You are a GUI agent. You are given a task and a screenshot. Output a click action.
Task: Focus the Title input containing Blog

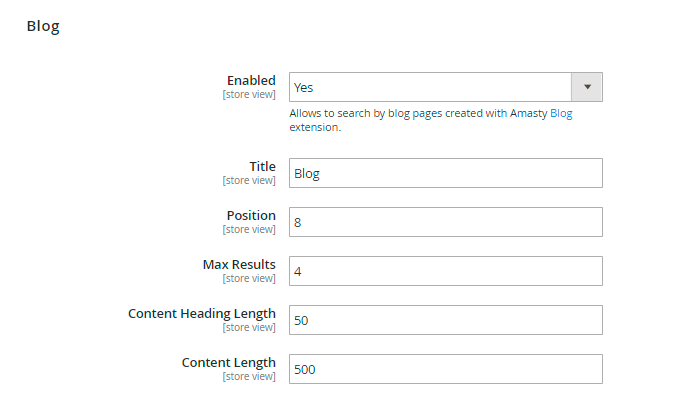[446, 173]
